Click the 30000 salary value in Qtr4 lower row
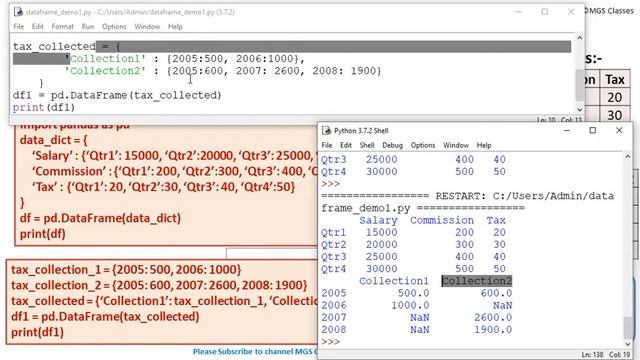Image resolution: width=640 pixels, height=360 pixels. click(x=381, y=269)
